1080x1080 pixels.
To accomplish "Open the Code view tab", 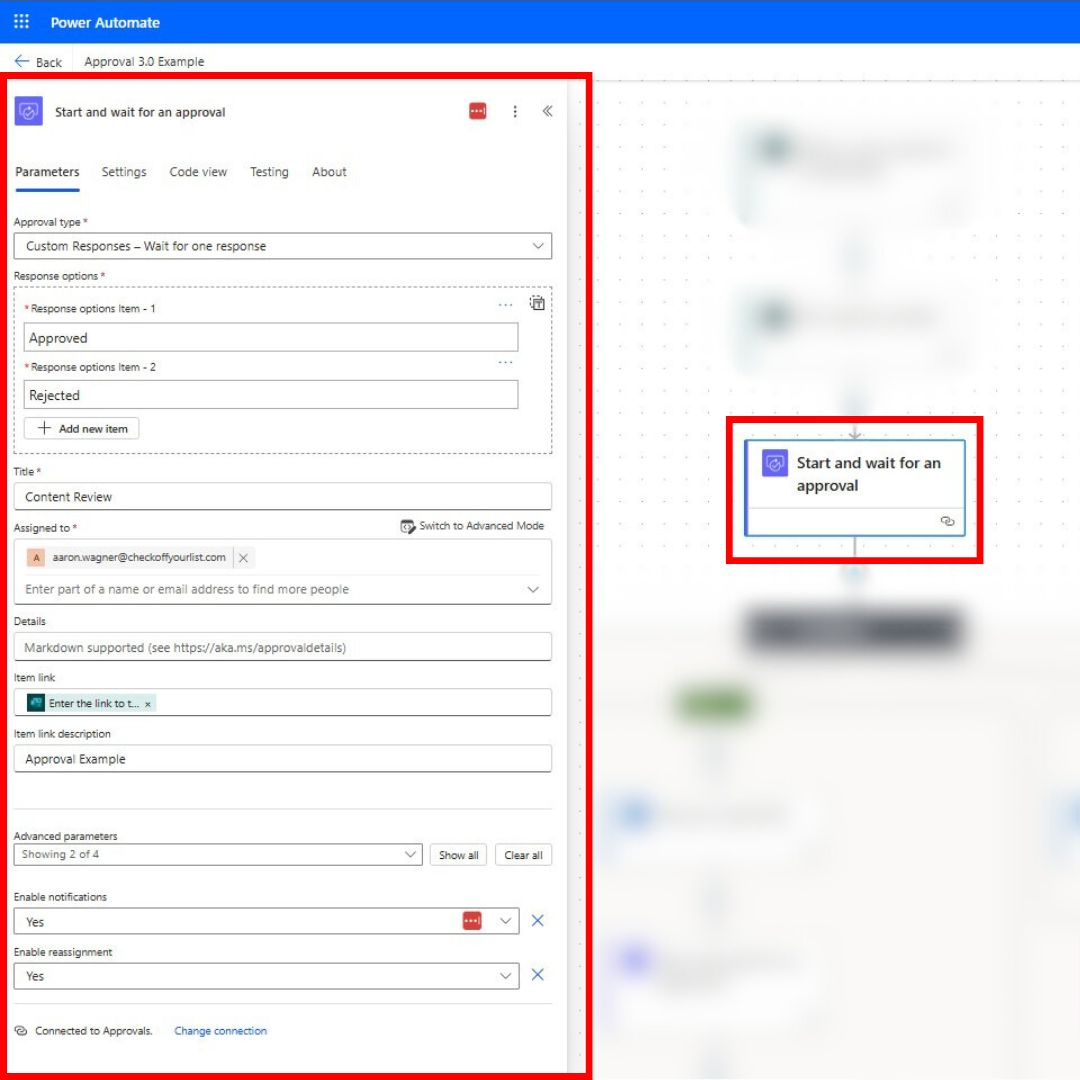I will (x=198, y=172).
